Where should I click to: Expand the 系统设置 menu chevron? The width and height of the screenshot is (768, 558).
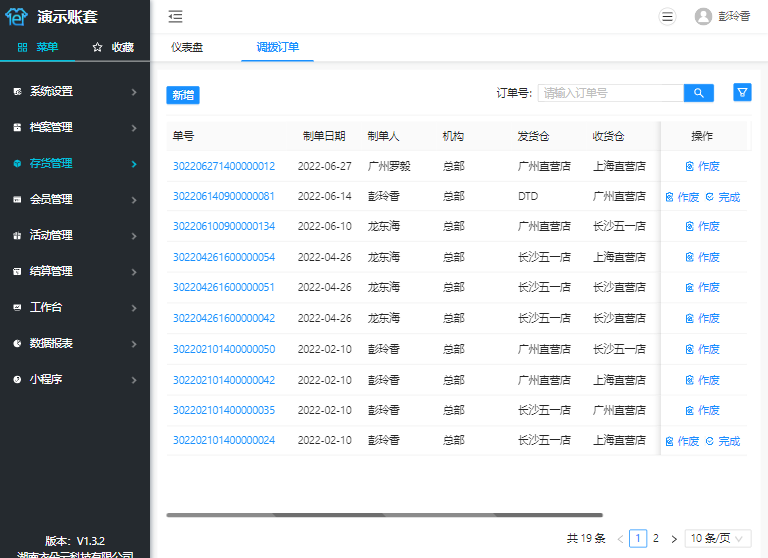pos(134,92)
